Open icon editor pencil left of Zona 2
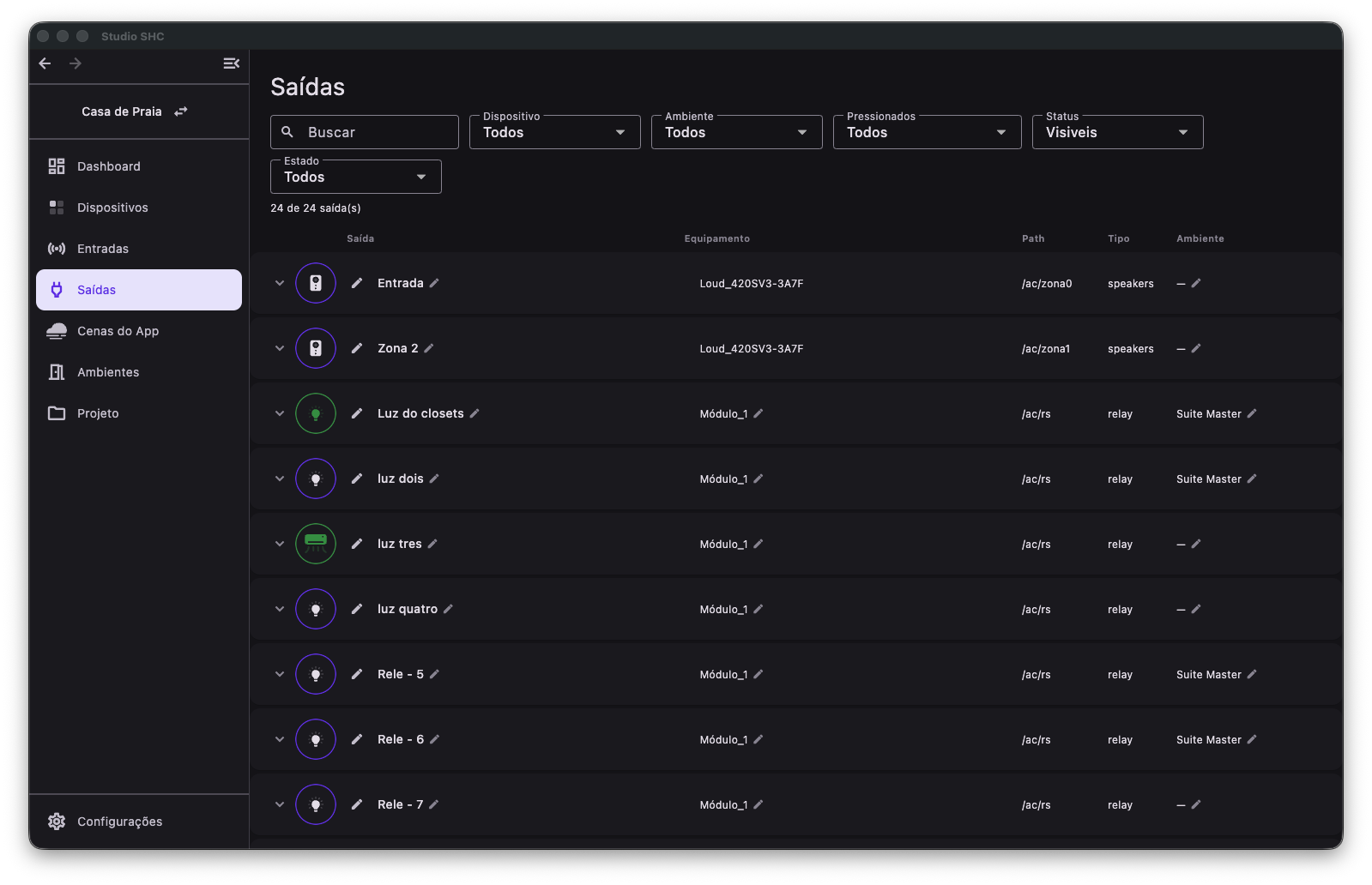1372x885 pixels. coord(357,348)
